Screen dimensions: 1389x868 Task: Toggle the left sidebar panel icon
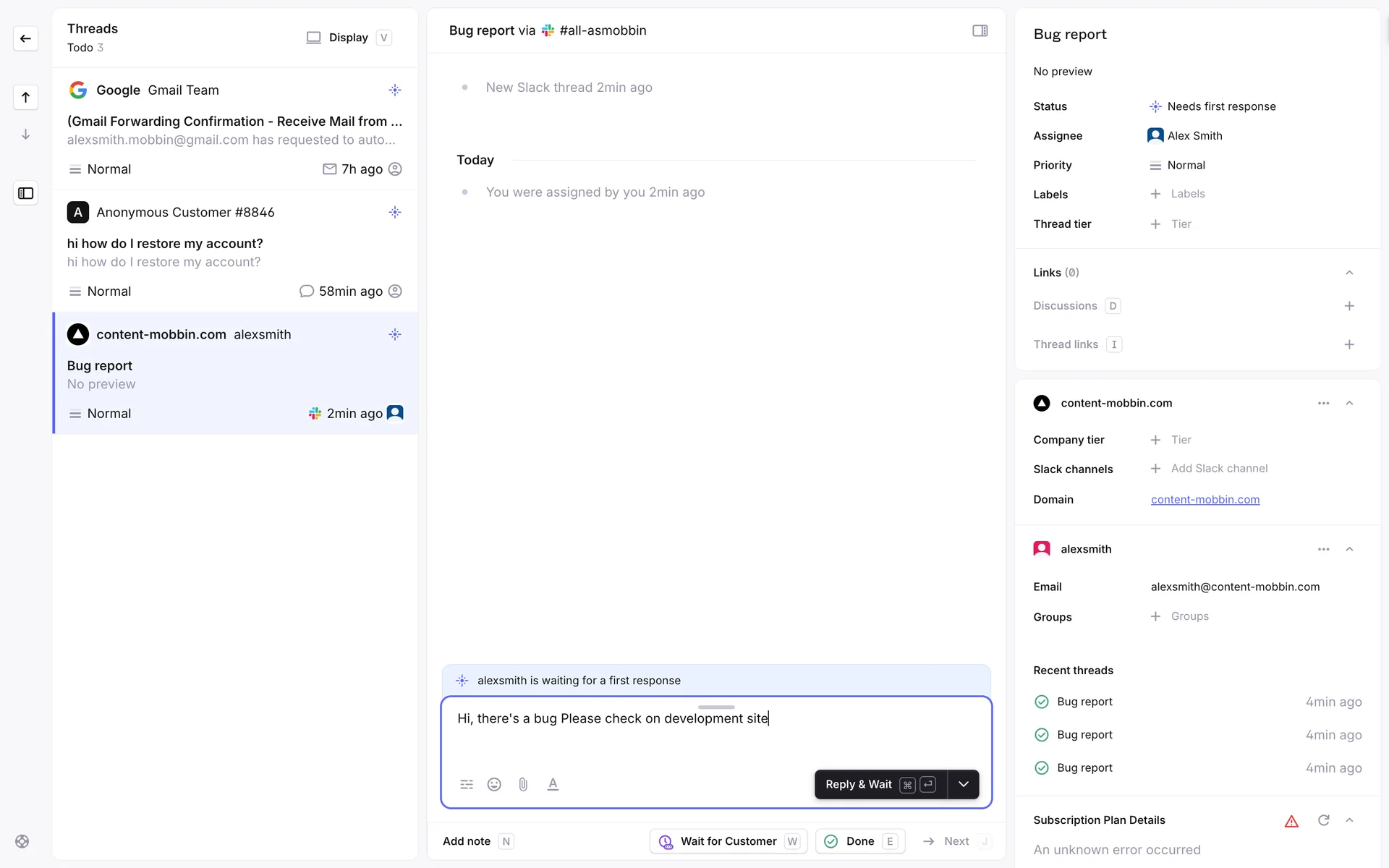25,193
